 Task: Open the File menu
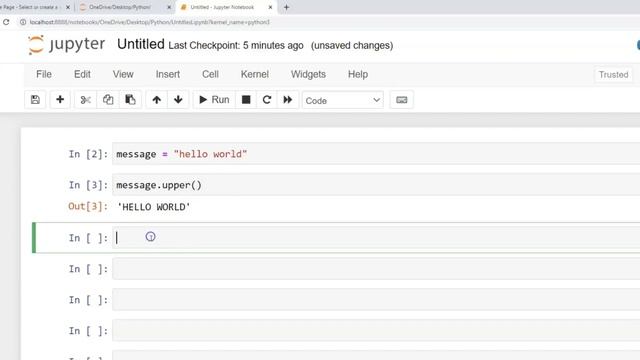[44, 74]
